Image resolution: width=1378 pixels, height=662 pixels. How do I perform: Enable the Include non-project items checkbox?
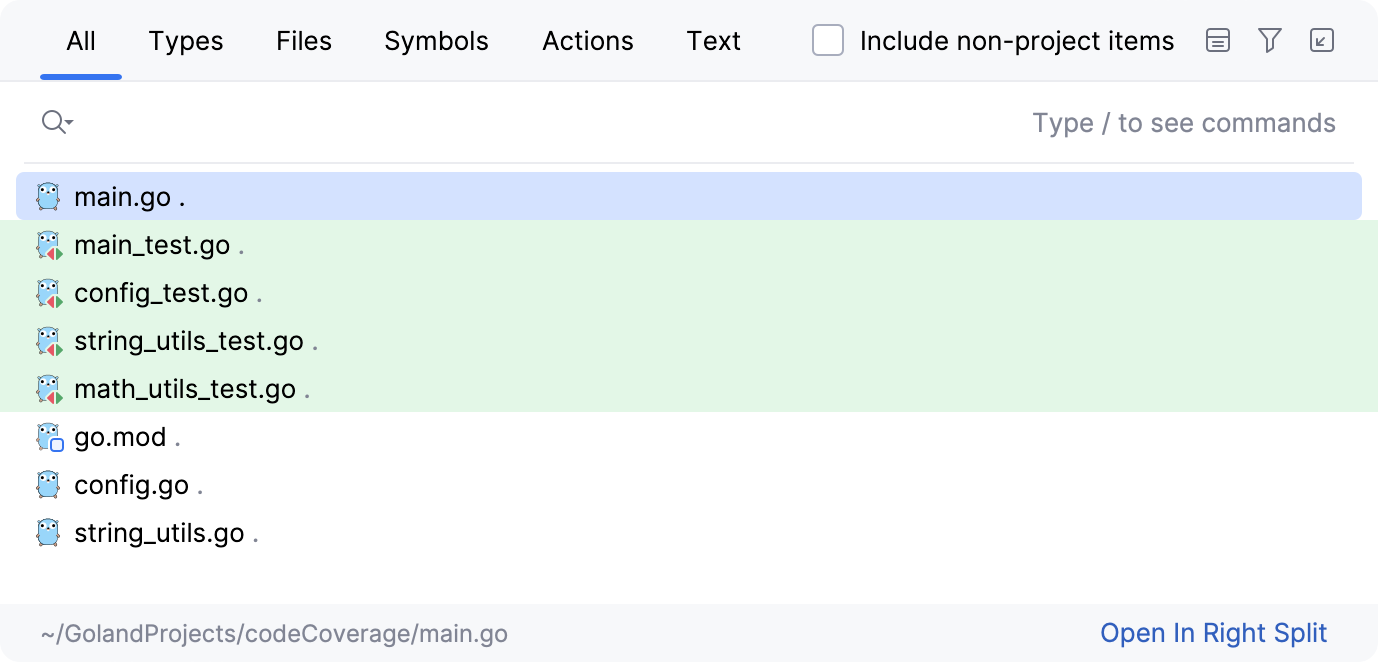pyautogui.click(x=827, y=41)
